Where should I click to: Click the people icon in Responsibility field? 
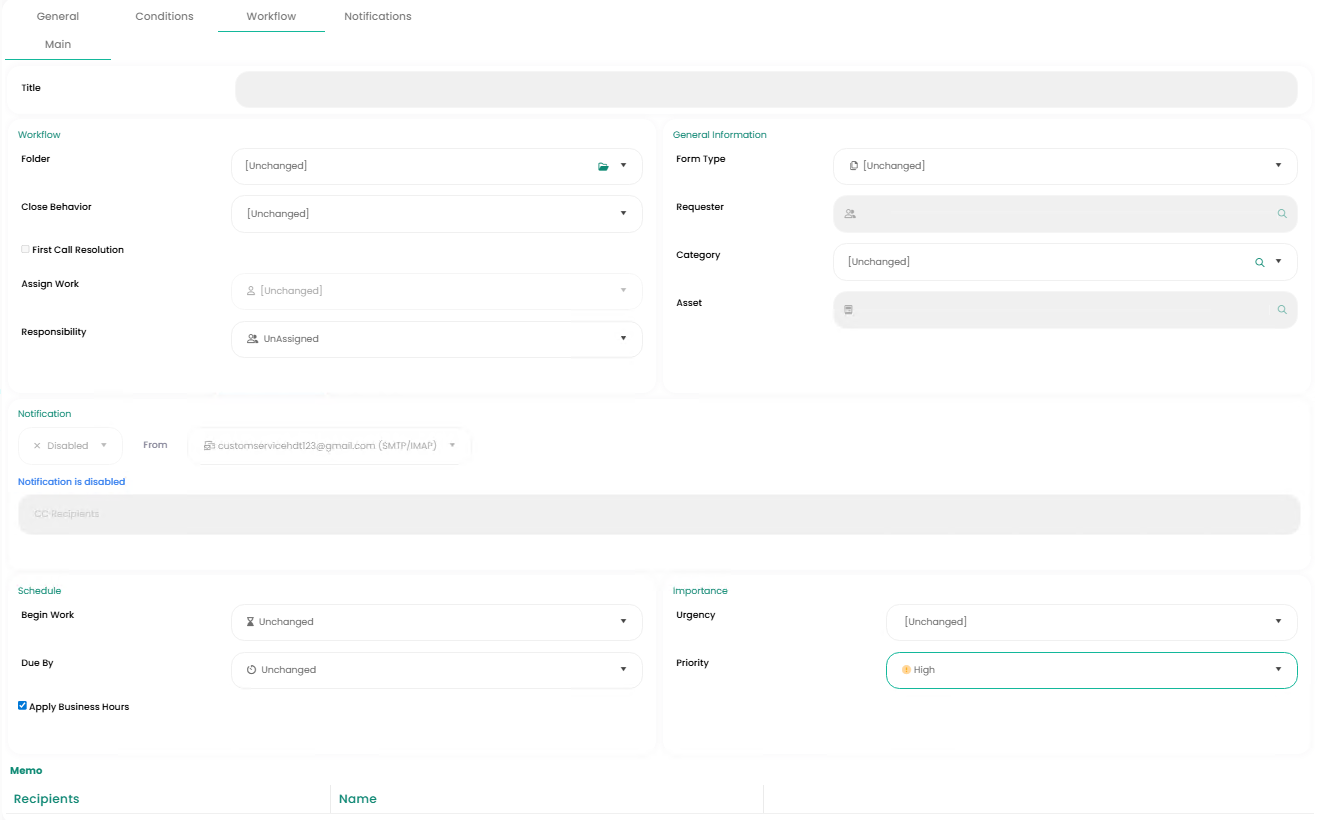[x=252, y=339]
